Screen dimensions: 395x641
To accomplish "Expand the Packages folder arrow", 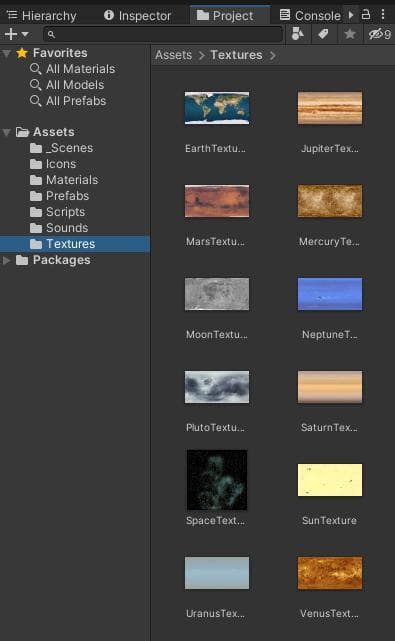I will [7, 260].
